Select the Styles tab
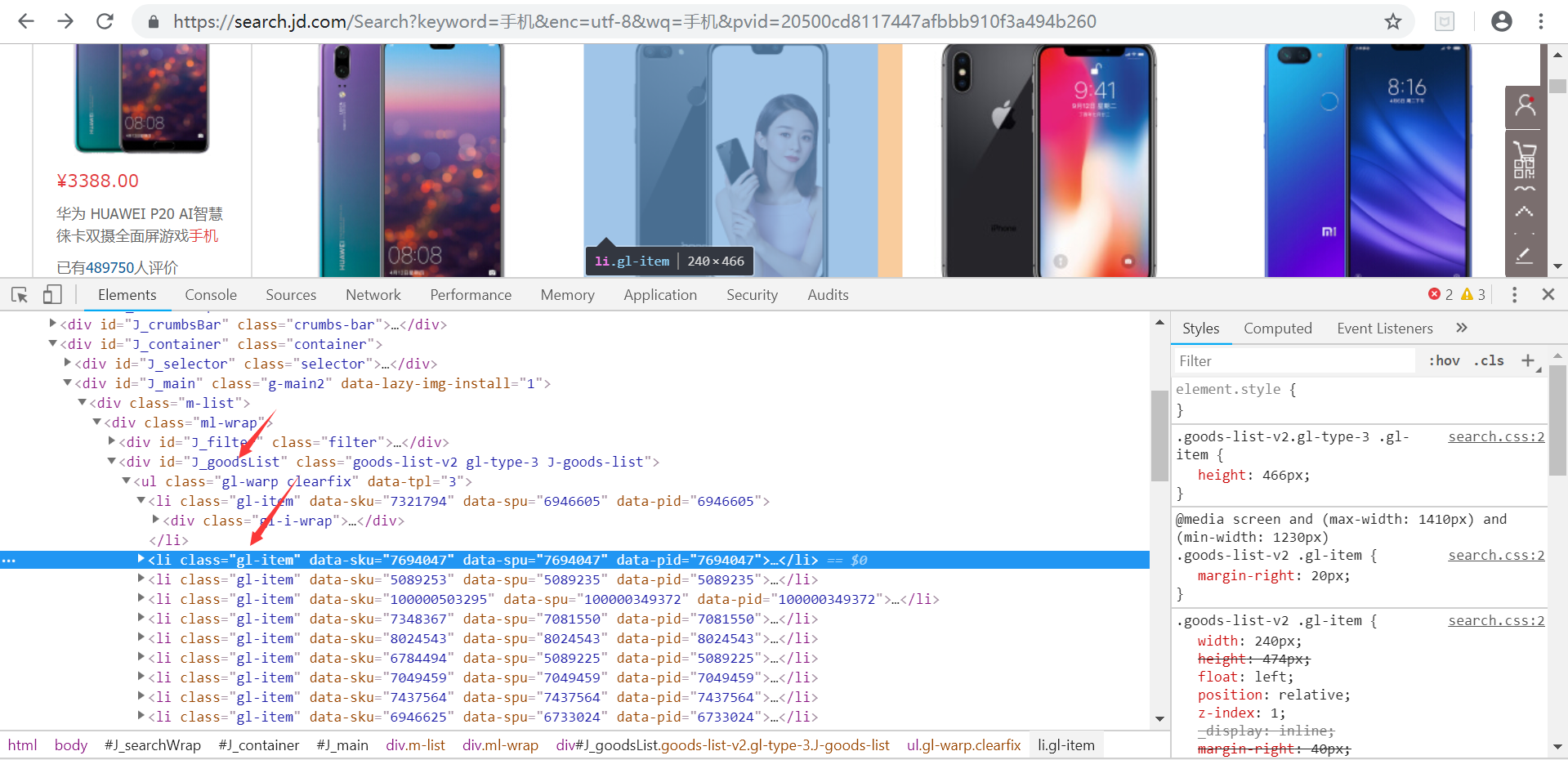This screenshot has width=1568, height=760. coord(1200,329)
